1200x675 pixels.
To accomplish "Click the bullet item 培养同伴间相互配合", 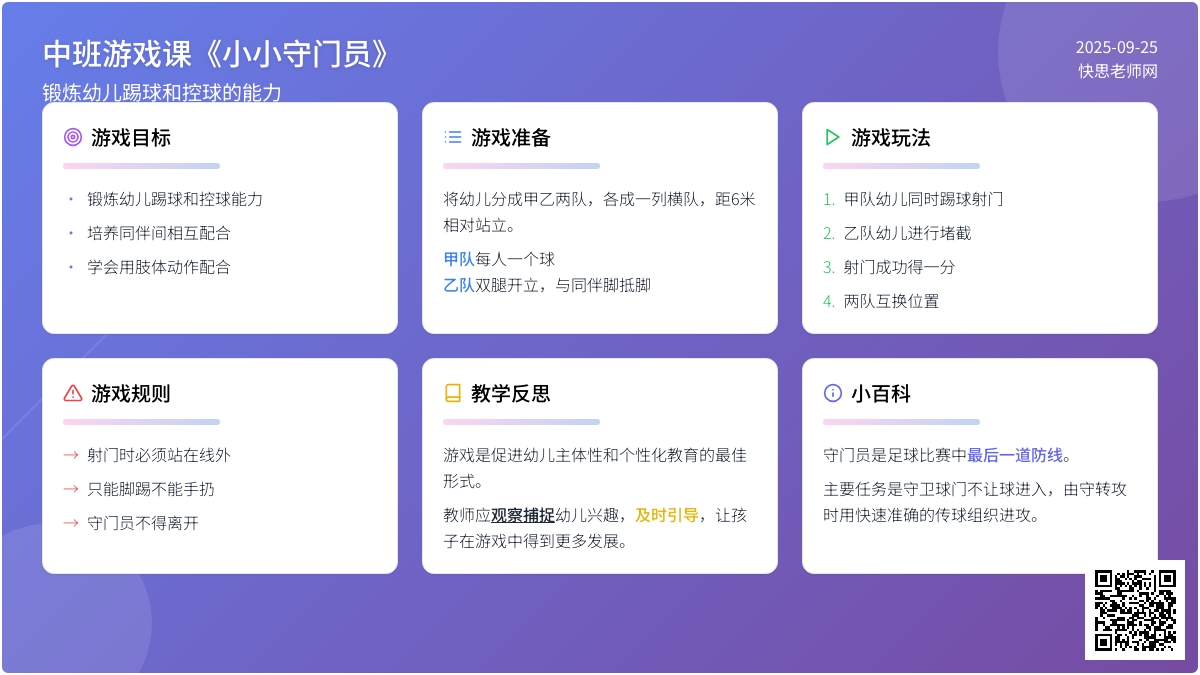I will (159, 233).
